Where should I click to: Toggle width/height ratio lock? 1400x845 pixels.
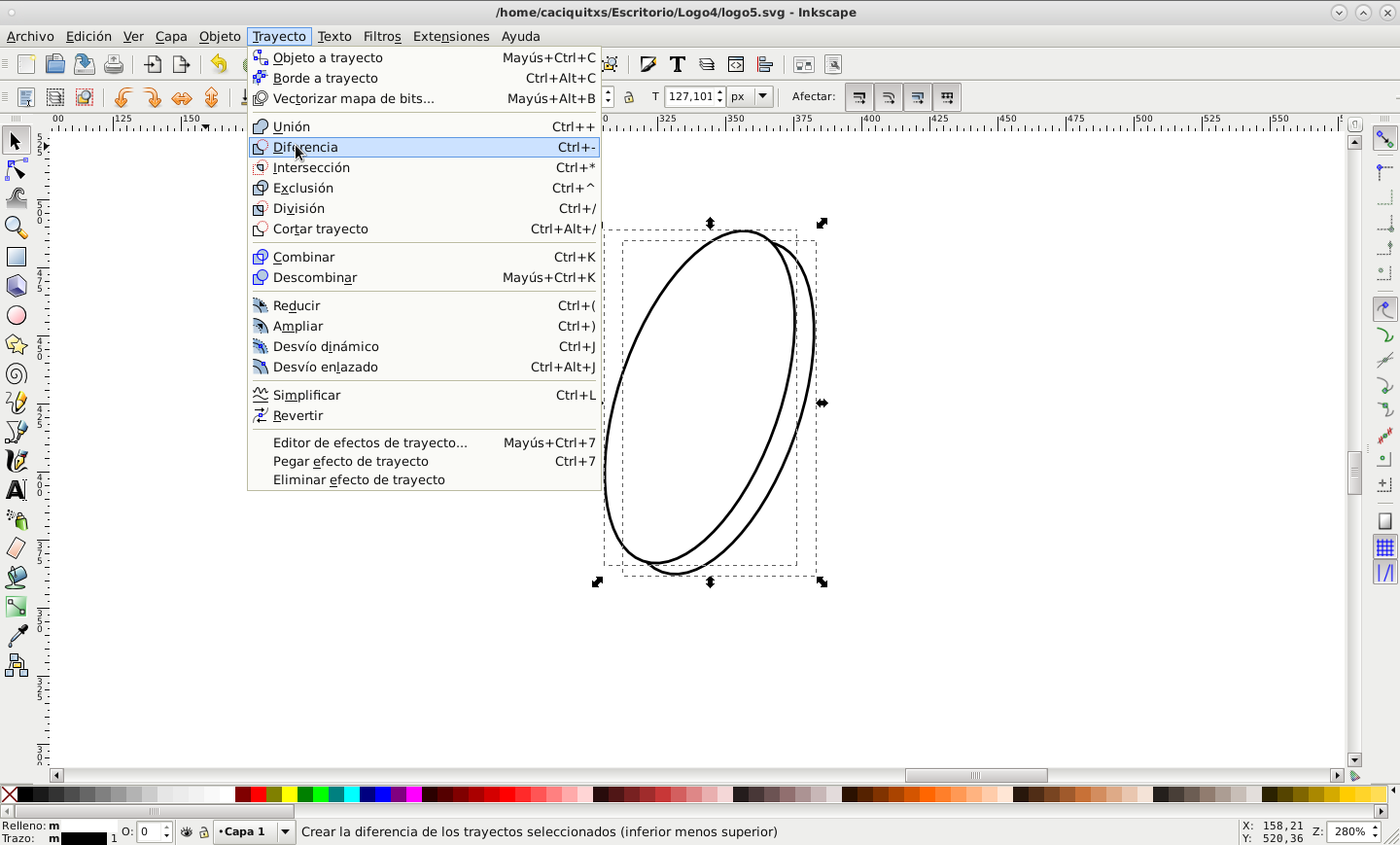[629, 97]
